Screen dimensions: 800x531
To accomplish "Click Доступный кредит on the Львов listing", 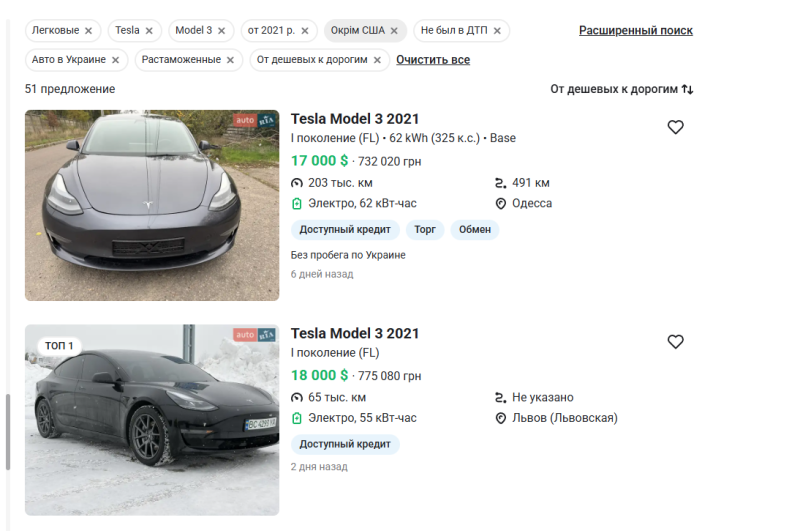I will pos(345,445).
